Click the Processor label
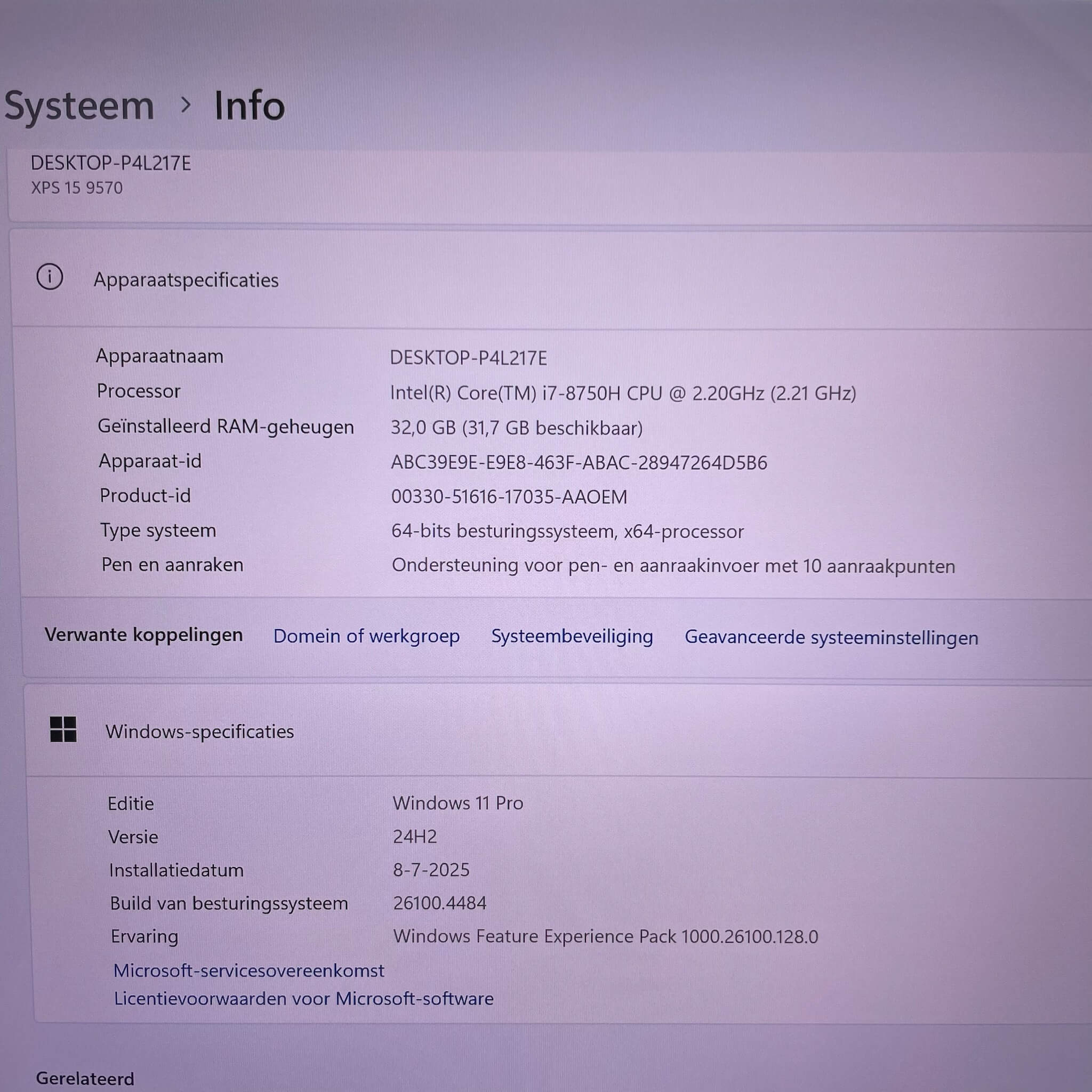Image resolution: width=1092 pixels, height=1092 pixels. click(139, 391)
